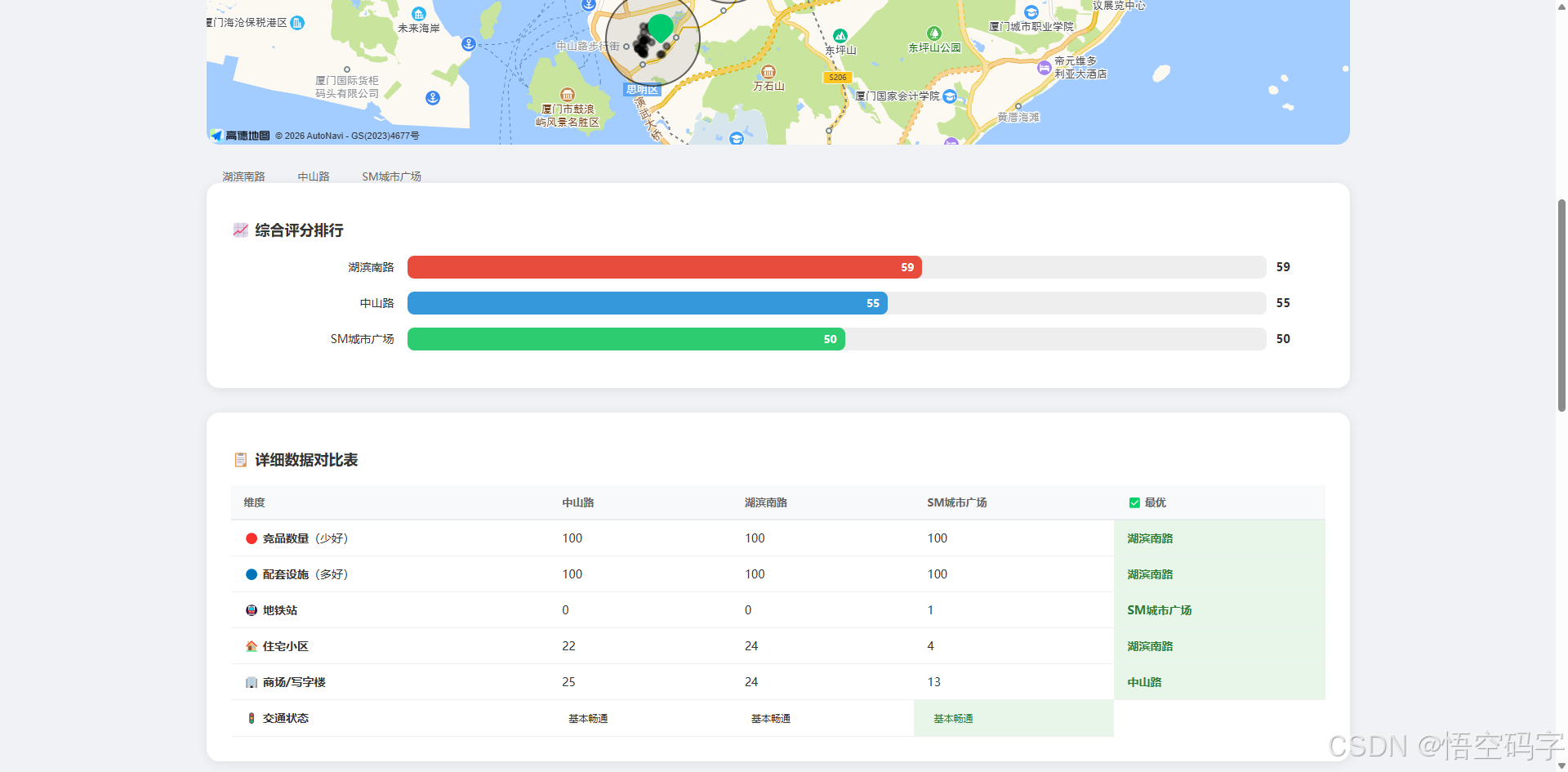Click the 59 score at right of 湖滨南路 bar

[x=1283, y=267]
